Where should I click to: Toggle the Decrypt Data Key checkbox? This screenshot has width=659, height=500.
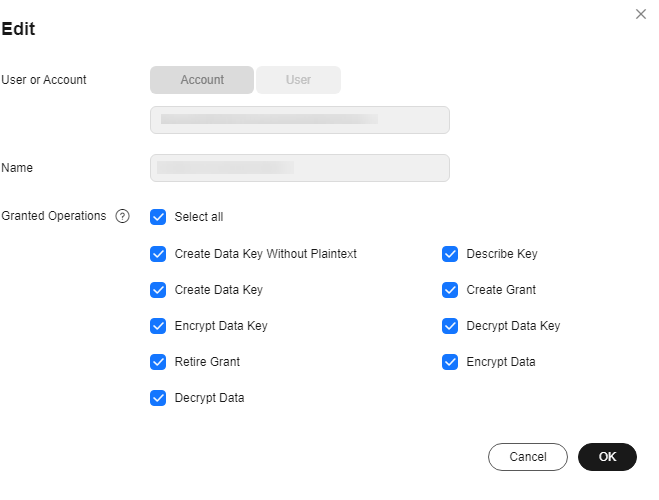[450, 326]
